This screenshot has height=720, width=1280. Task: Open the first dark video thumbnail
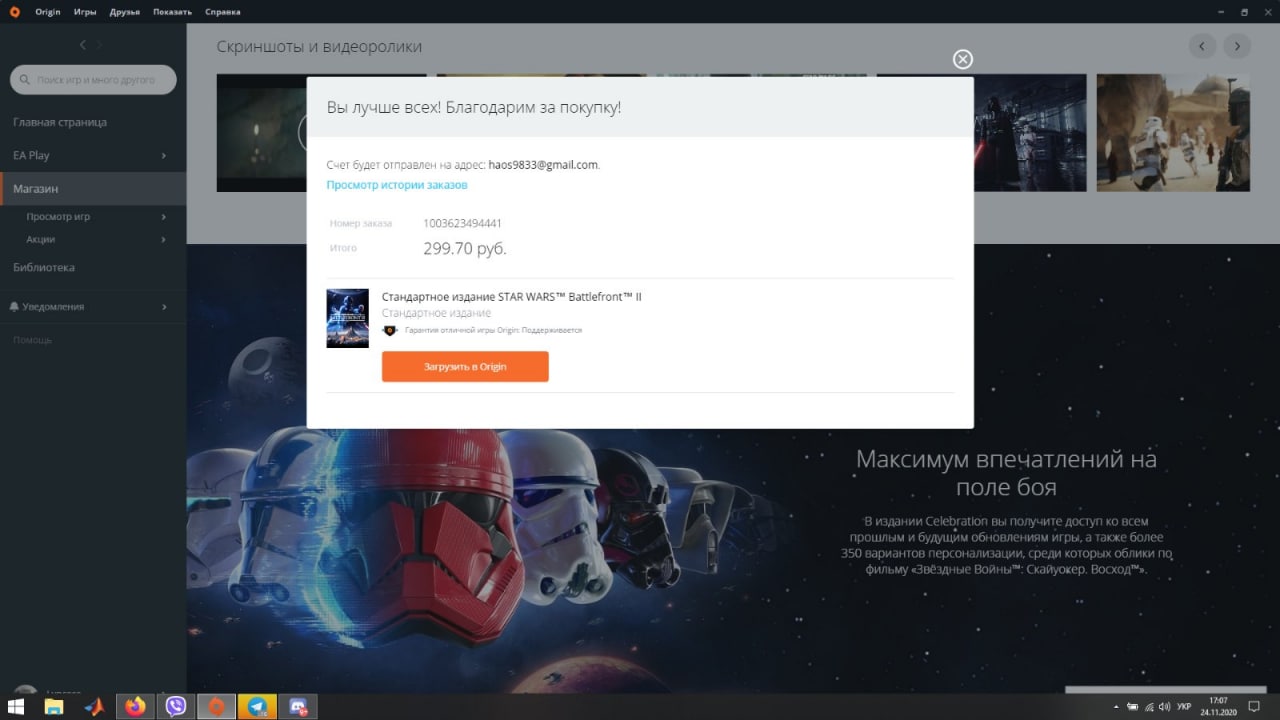(x=261, y=133)
